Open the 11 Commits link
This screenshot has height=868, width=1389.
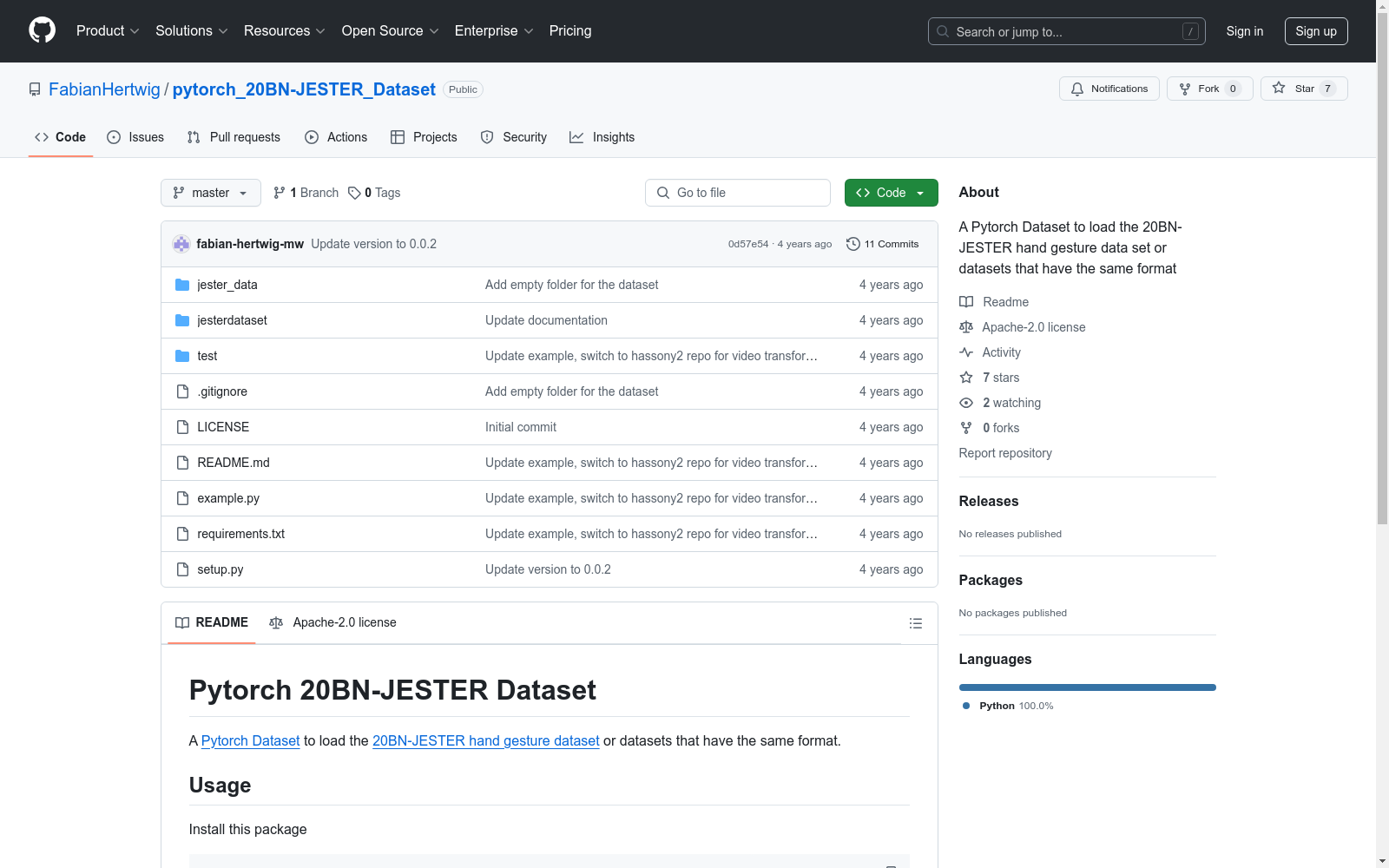coord(883,244)
